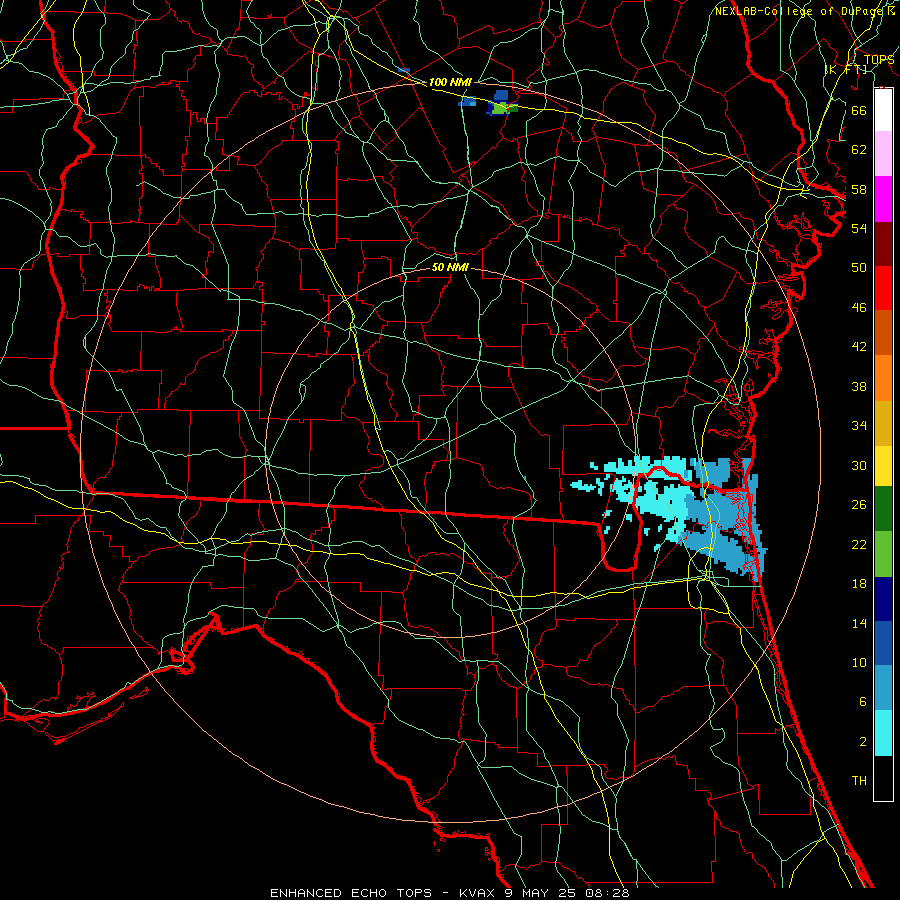Click the light green legend swatch
This screenshot has width=900, height=900.
tap(883, 554)
